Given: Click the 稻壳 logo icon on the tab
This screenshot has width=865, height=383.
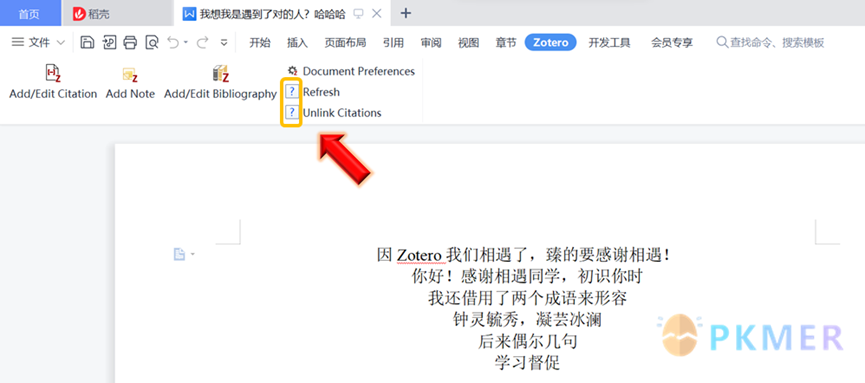Looking at the screenshot, I should point(79,14).
